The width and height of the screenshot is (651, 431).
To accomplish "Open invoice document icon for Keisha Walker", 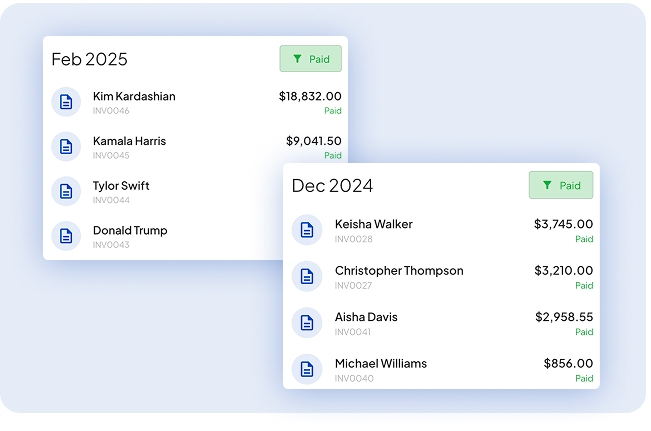I will 307,230.
